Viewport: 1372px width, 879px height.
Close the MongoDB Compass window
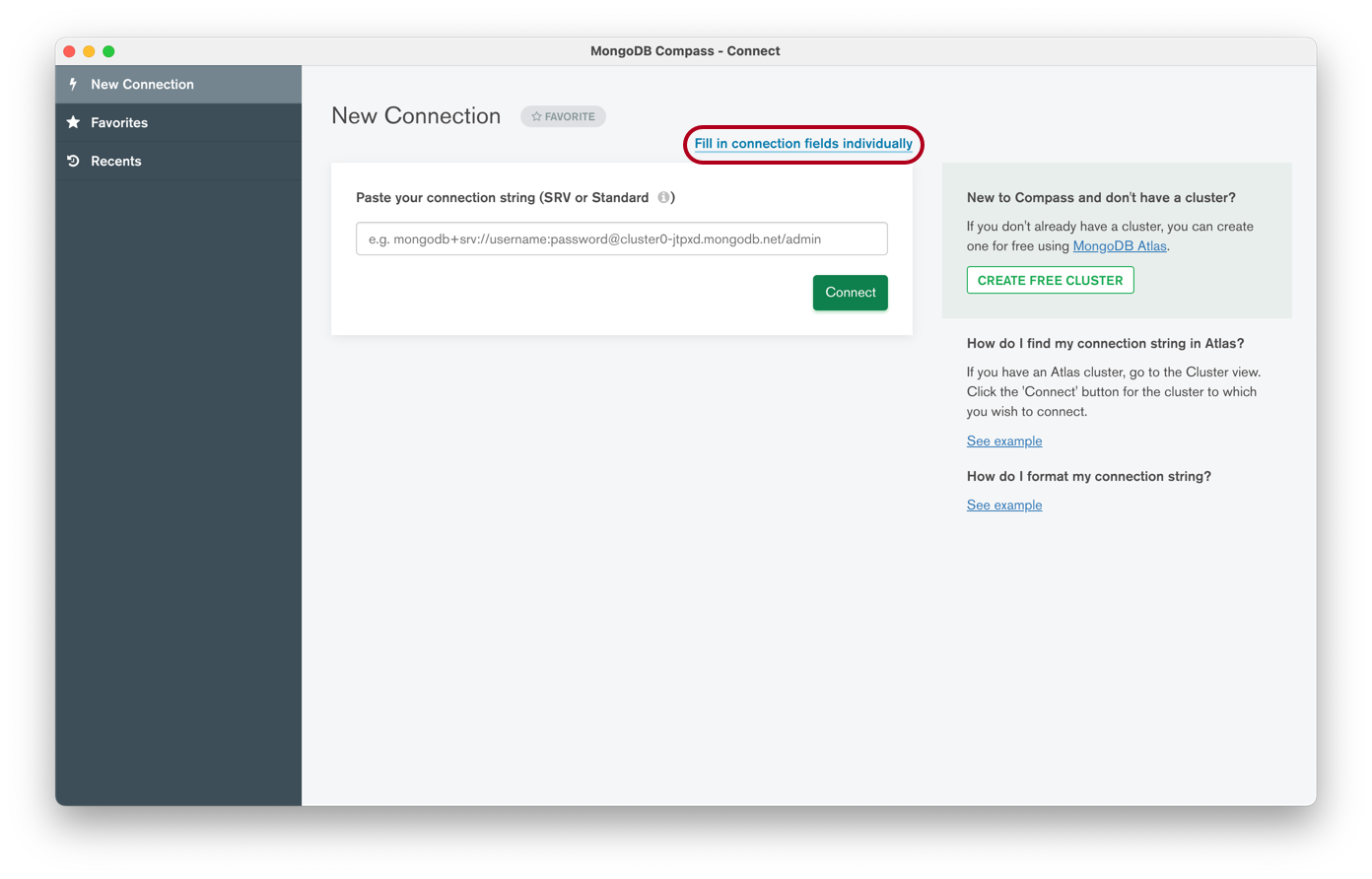pyautogui.click(x=69, y=51)
